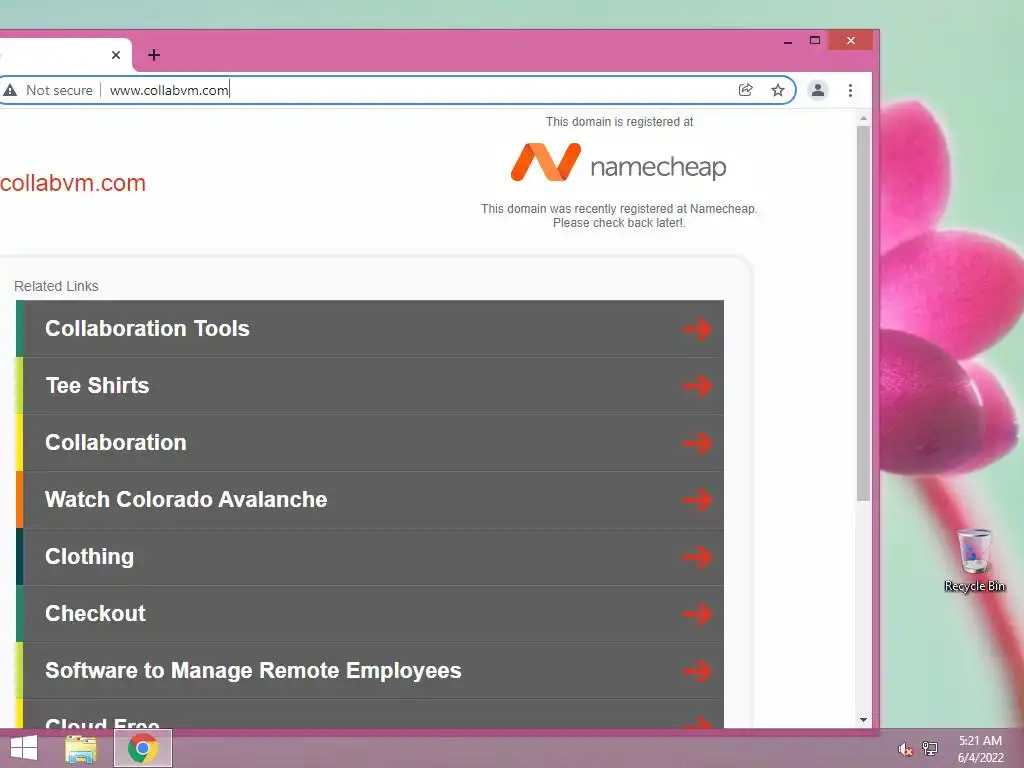This screenshot has width=1024, height=768.
Task: Click the Namecheap logo
Action: (618, 163)
